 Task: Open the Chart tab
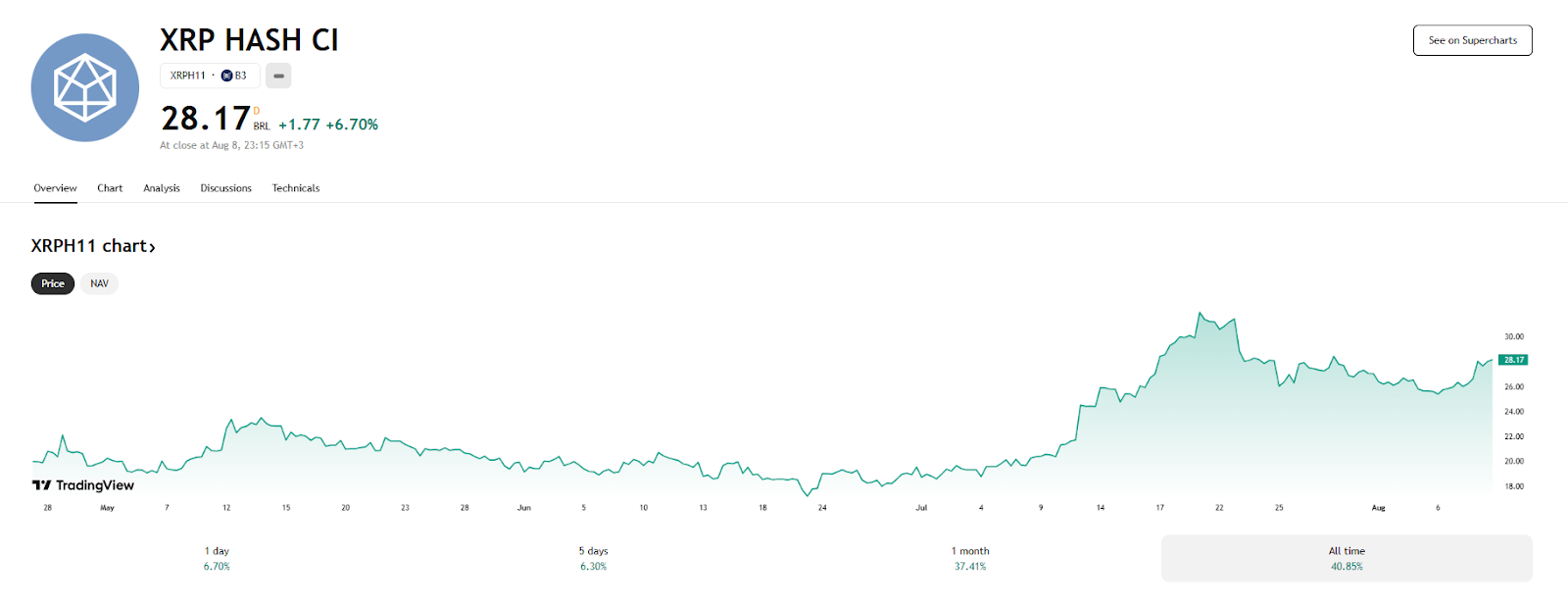coord(110,188)
